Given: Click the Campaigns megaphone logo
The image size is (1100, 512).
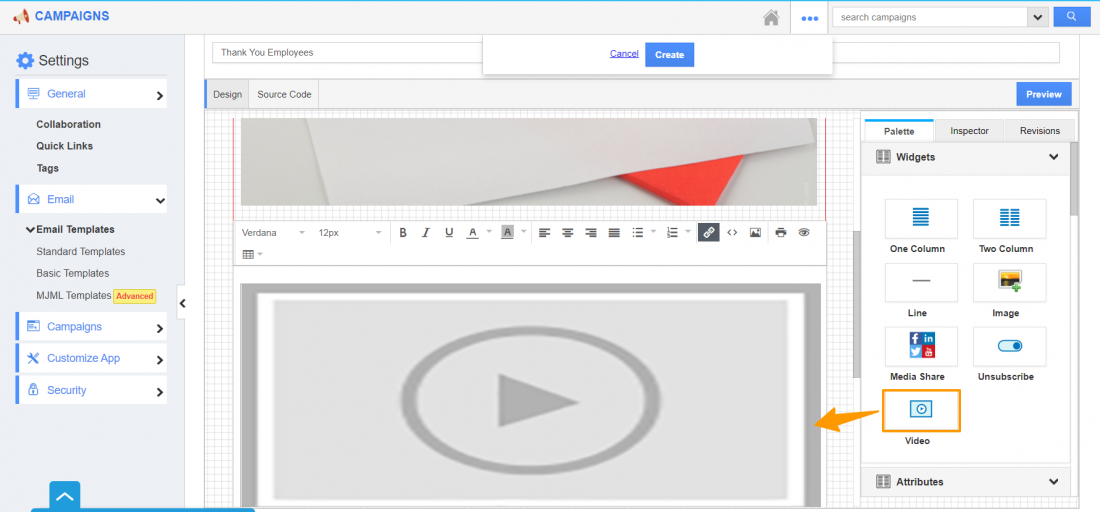Looking at the screenshot, I should pyautogui.click(x=21, y=15).
